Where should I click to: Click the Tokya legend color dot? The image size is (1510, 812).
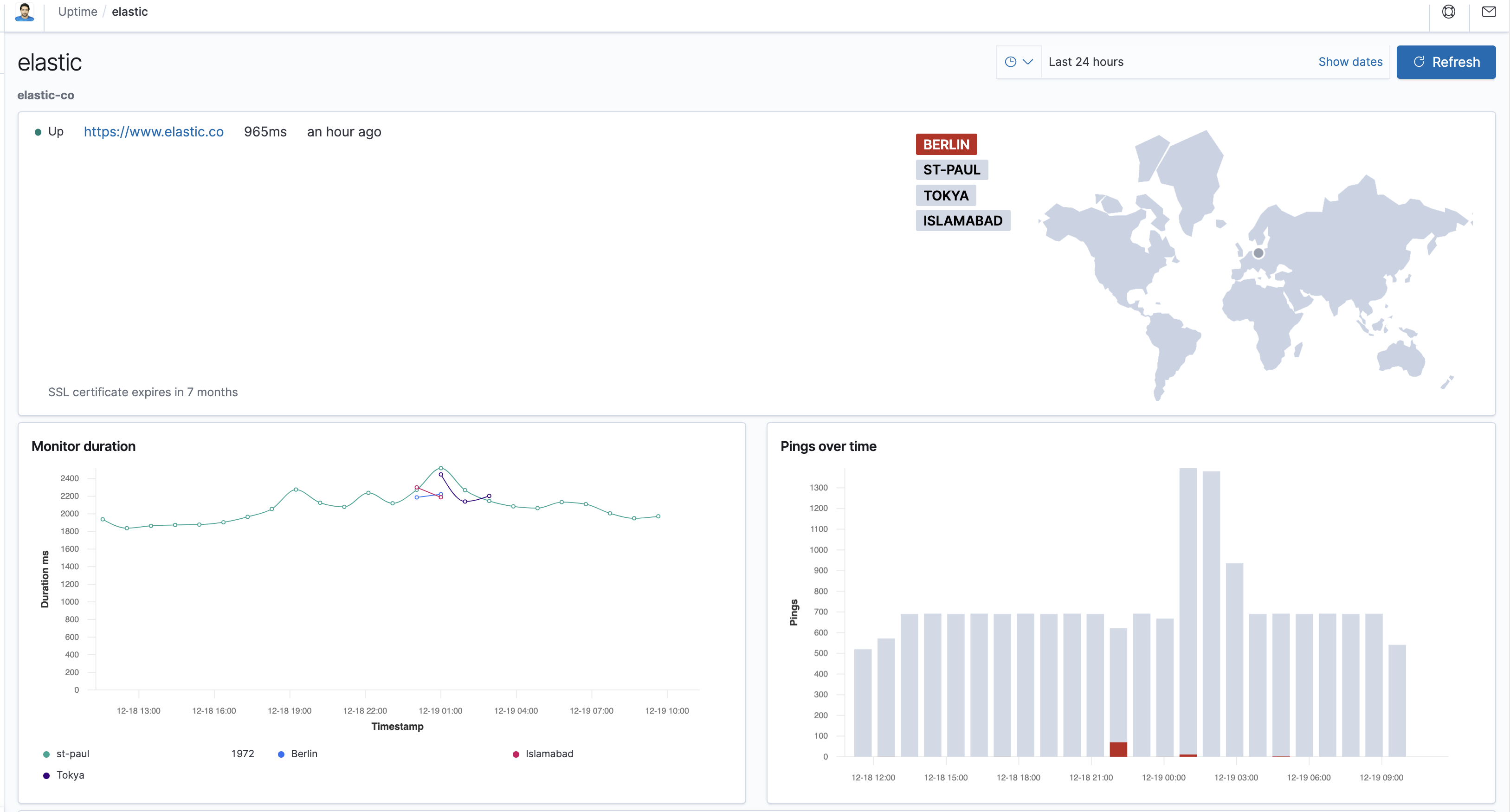click(46, 776)
